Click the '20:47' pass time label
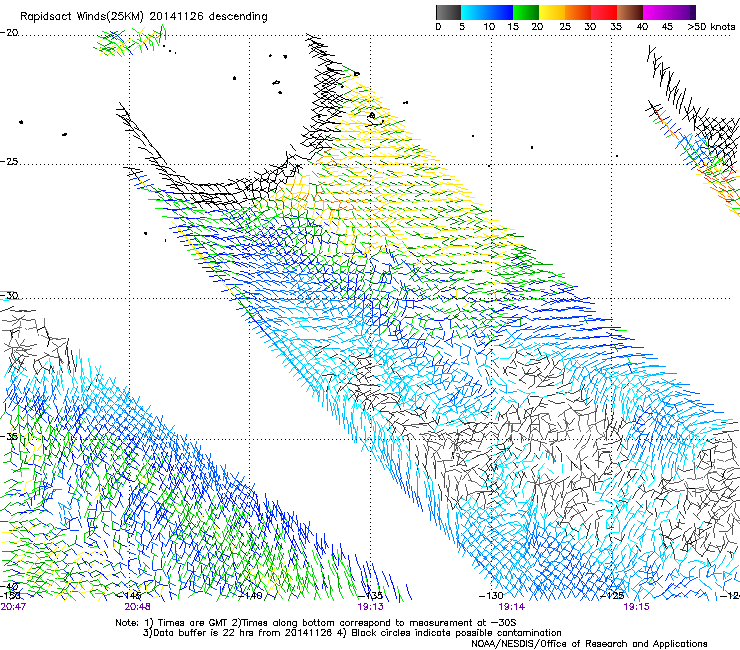 13,607
